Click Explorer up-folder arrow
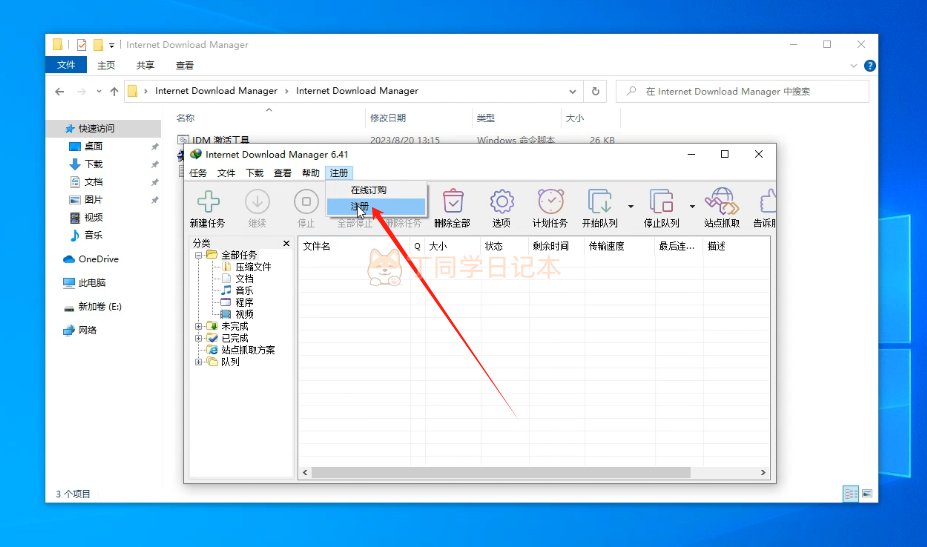 (114, 91)
